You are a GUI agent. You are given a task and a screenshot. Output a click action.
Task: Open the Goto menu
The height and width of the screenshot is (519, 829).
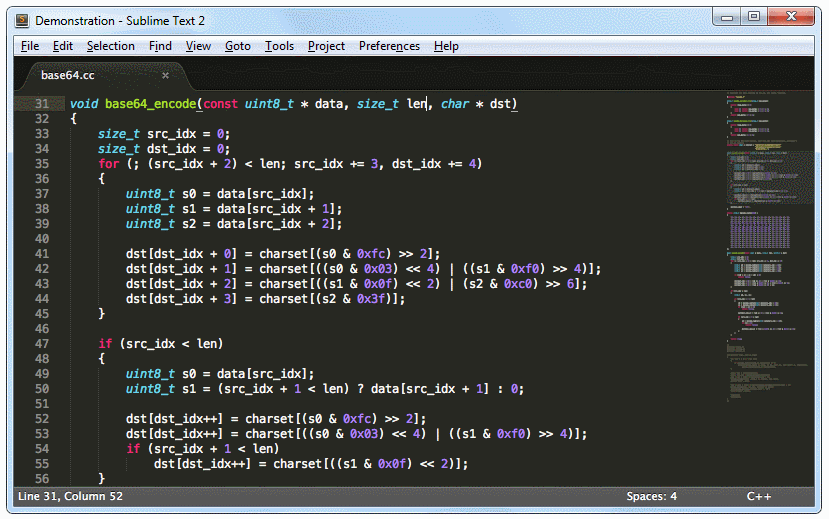tap(238, 46)
